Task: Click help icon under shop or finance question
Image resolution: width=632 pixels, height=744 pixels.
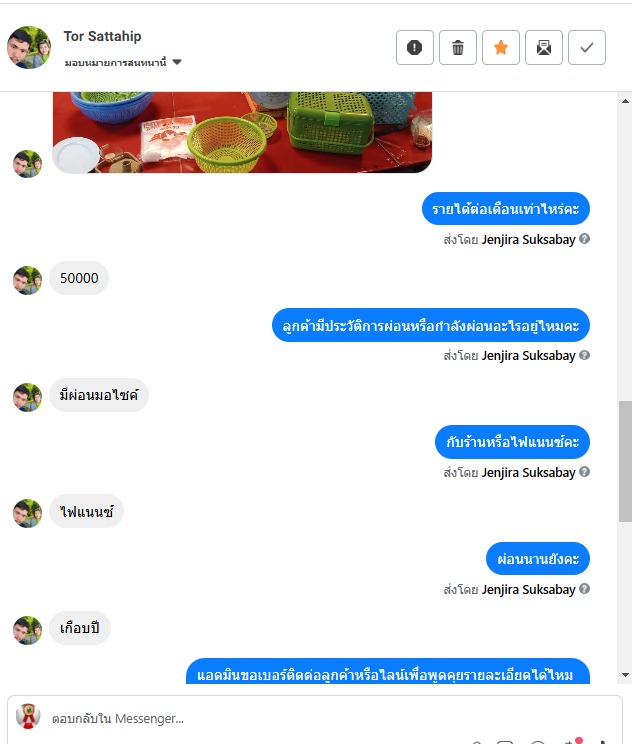Action: [x=585, y=472]
